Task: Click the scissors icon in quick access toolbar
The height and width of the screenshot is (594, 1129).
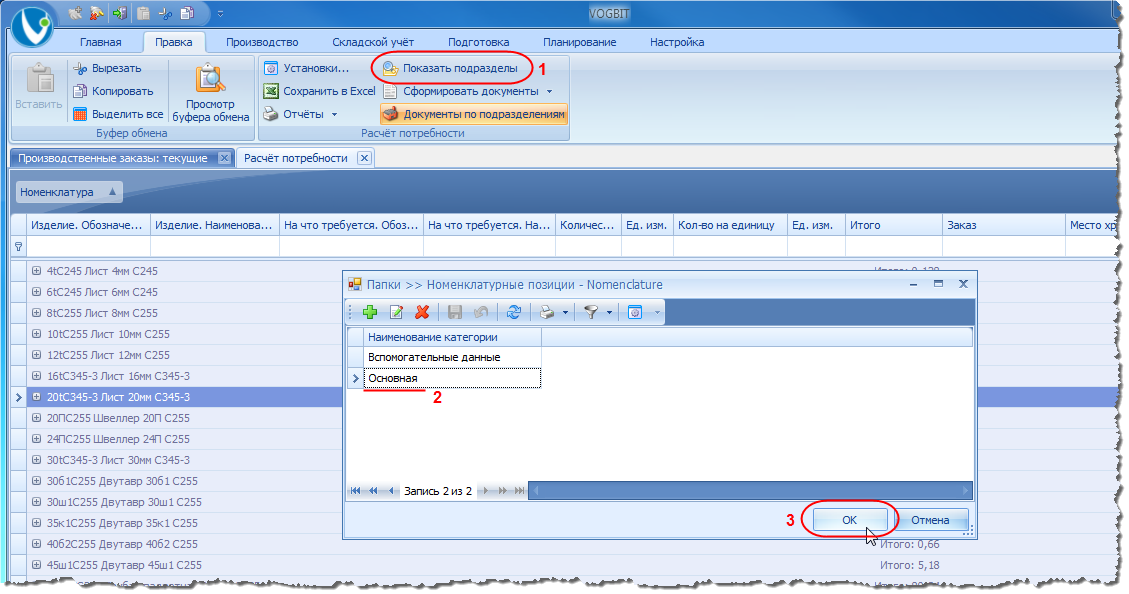Action: (165, 13)
